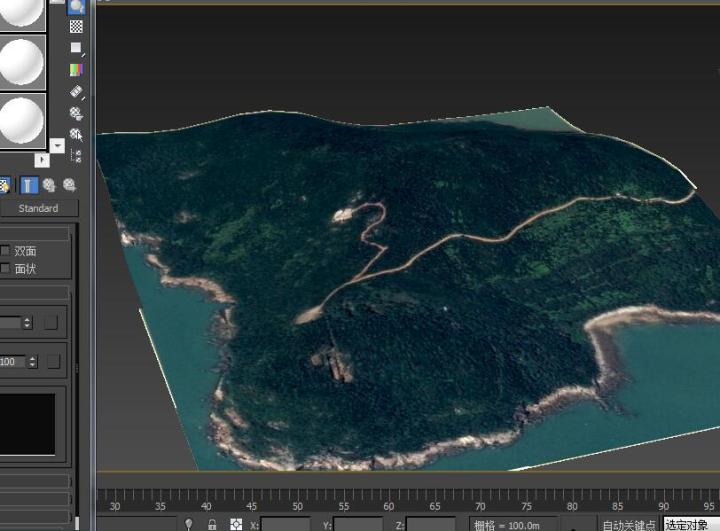Screen dimensions: 720x531
Task: Click the 100 value field
Action: click(x=14, y=362)
